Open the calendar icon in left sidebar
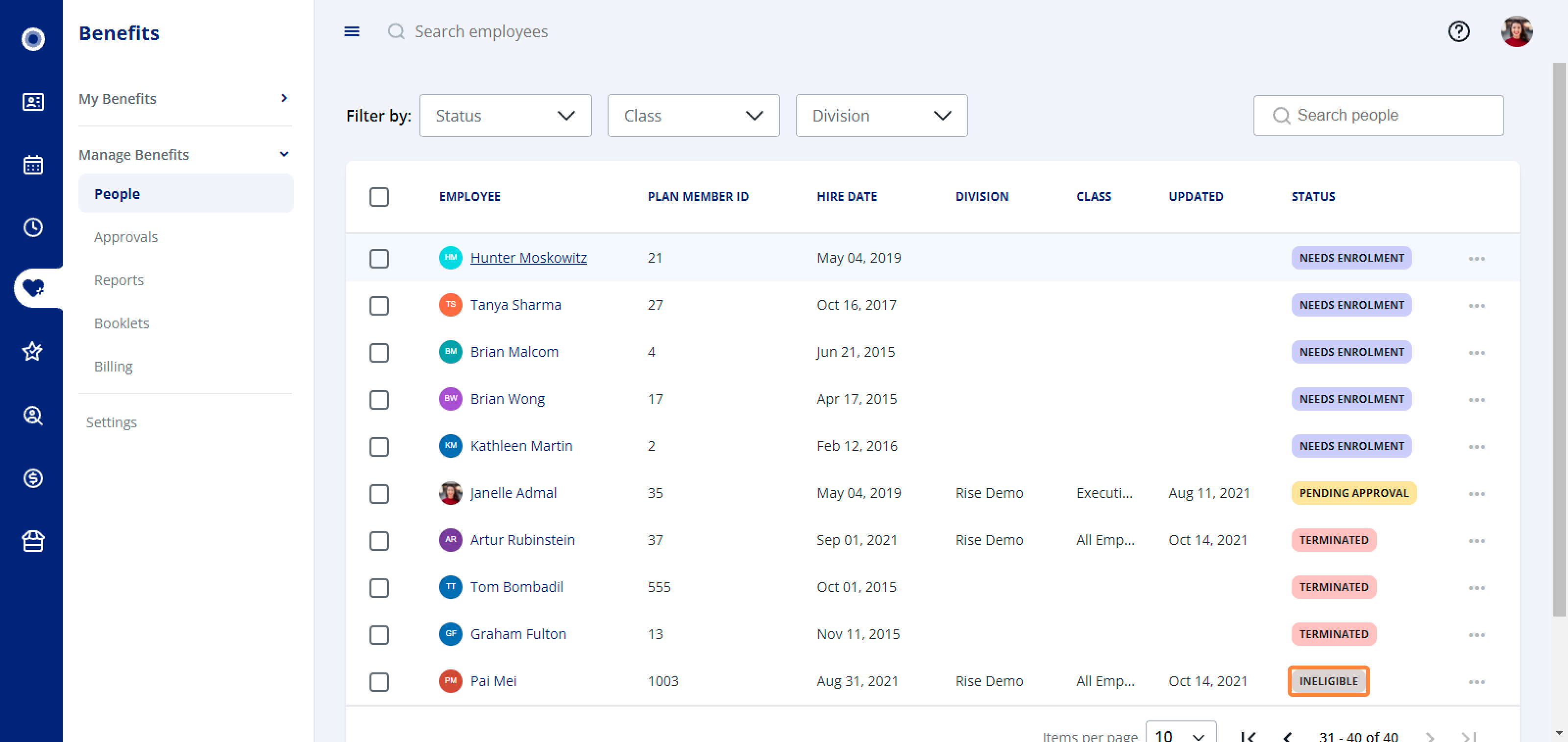The image size is (1568, 742). 33,164
